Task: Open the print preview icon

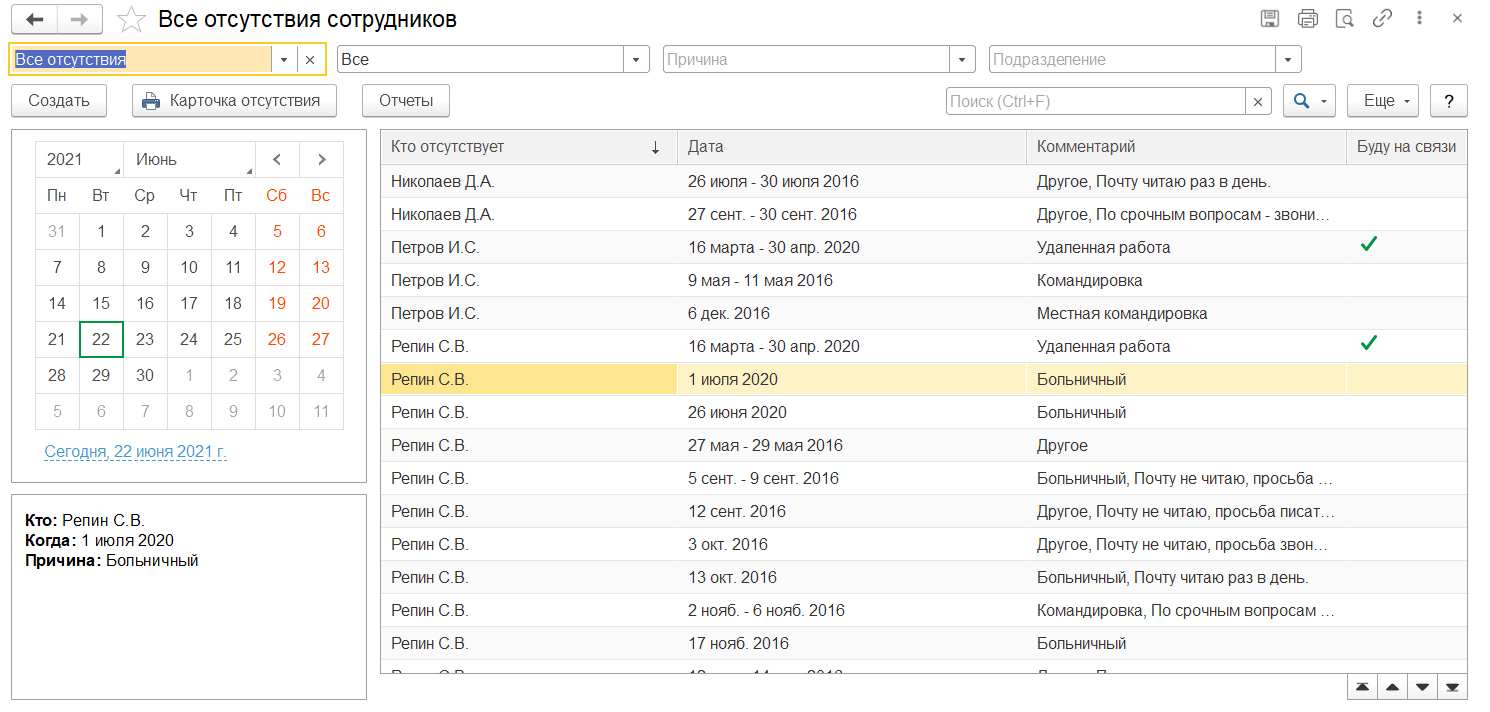Action: 1345,19
